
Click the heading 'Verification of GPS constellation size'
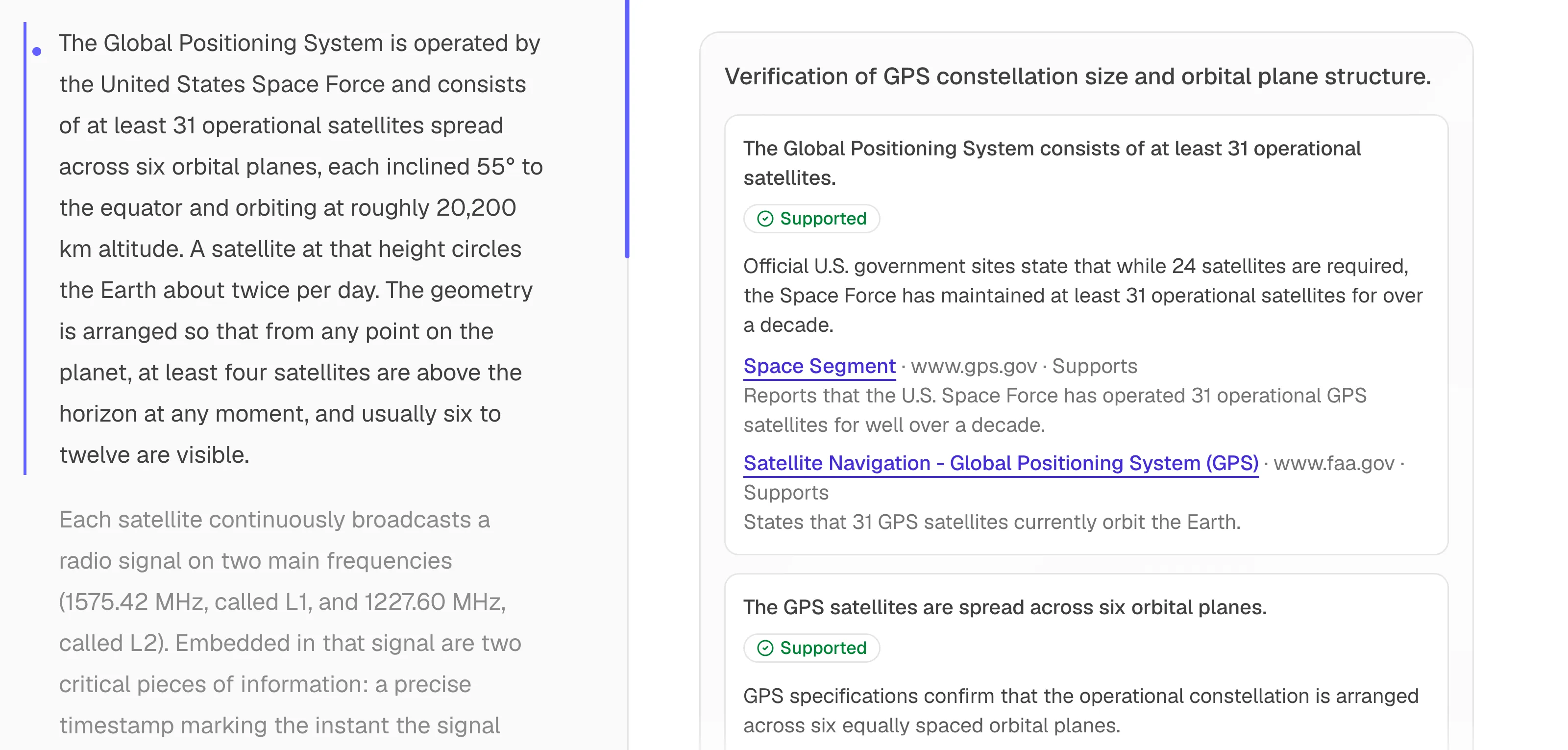pos(1078,76)
